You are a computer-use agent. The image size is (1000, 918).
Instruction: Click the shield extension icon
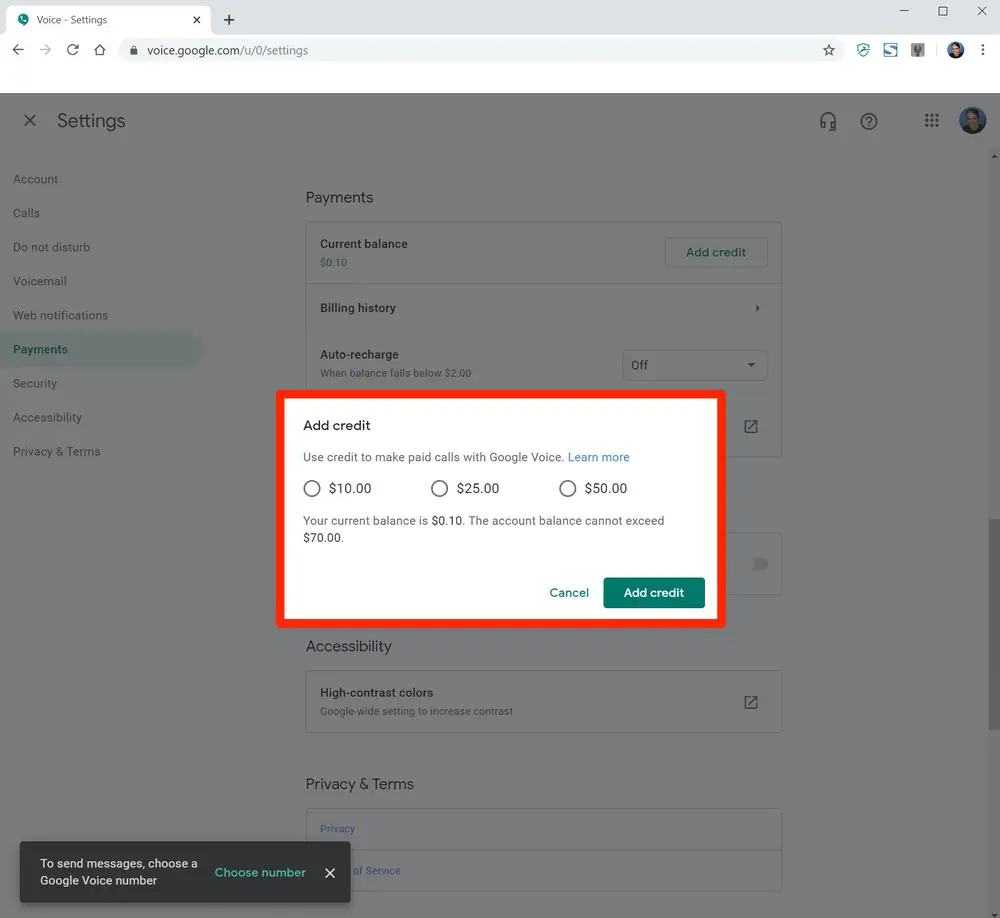(x=863, y=50)
